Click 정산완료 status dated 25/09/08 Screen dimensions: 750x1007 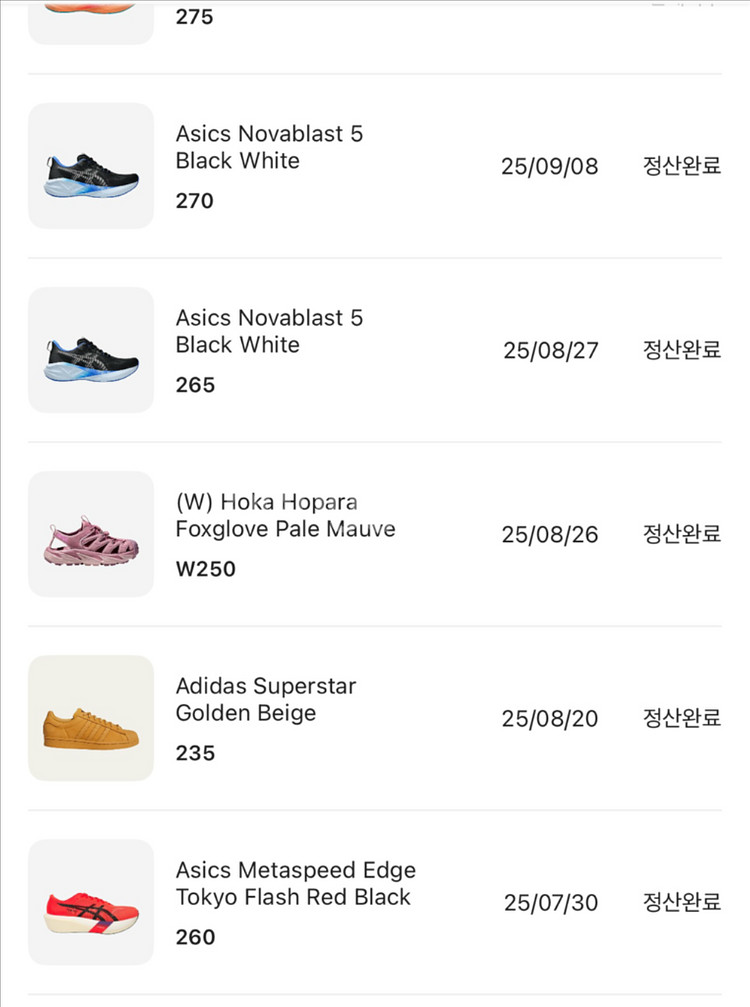(x=681, y=166)
